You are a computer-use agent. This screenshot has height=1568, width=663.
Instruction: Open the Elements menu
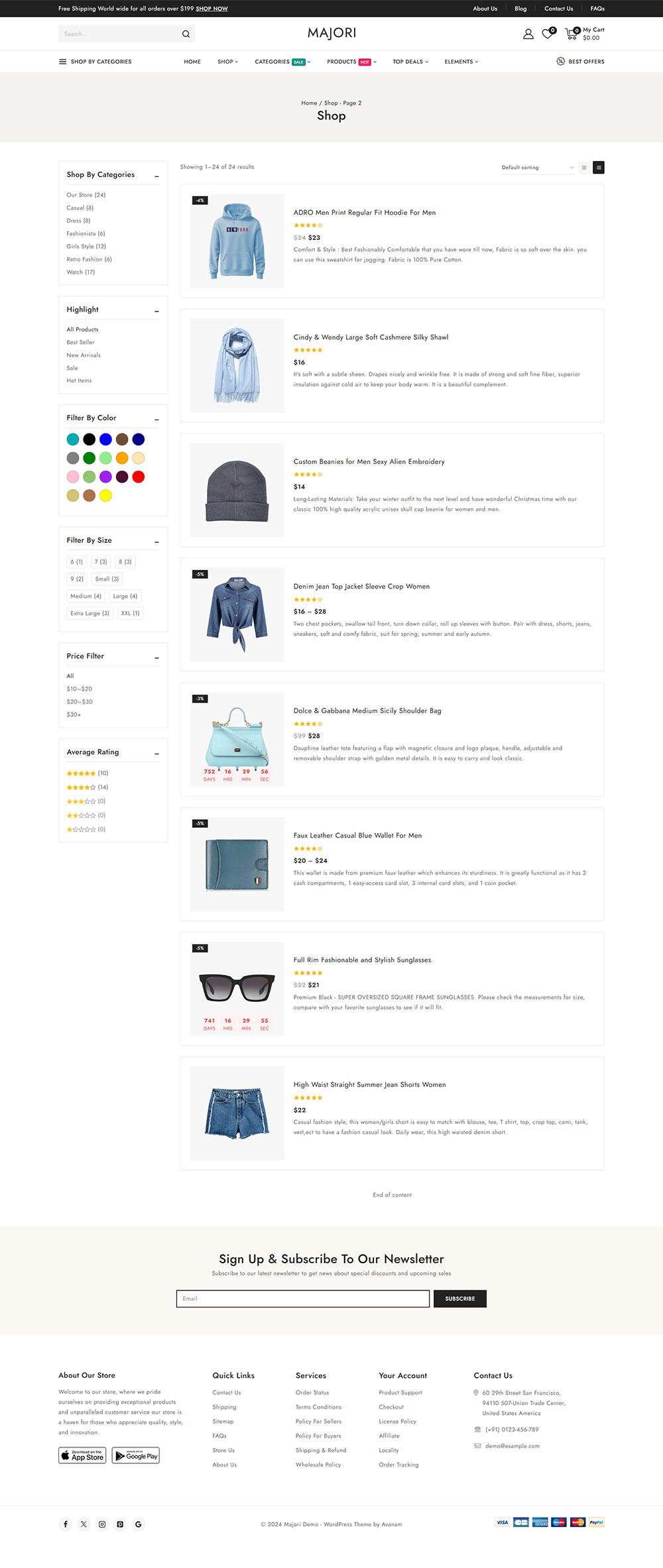pos(461,62)
